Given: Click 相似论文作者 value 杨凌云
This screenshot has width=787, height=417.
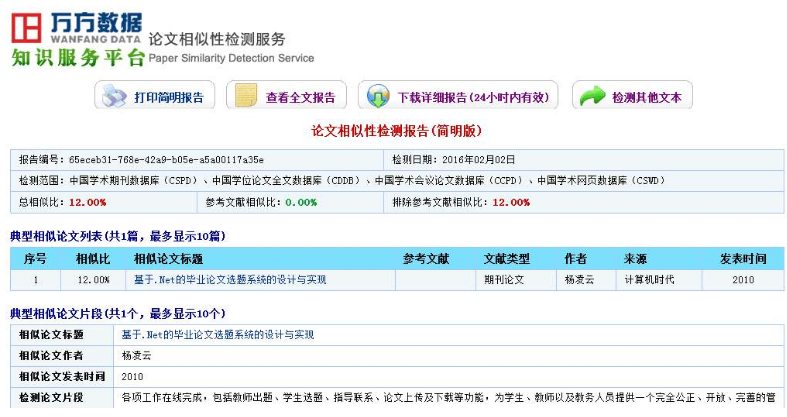Looking at the screenshot, I should pyautogui.click(x=137, y=356).
